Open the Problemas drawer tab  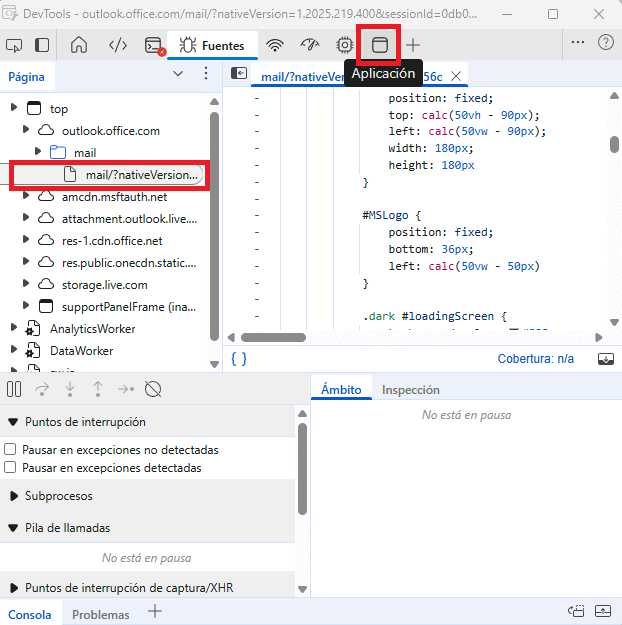coord(100,614)
